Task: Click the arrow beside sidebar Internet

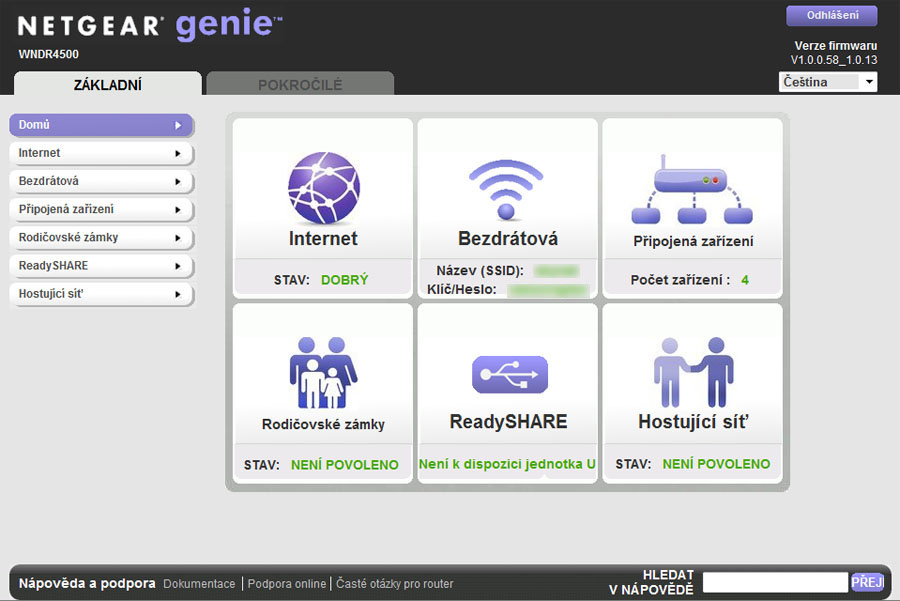Action: (x=178, y=153)
